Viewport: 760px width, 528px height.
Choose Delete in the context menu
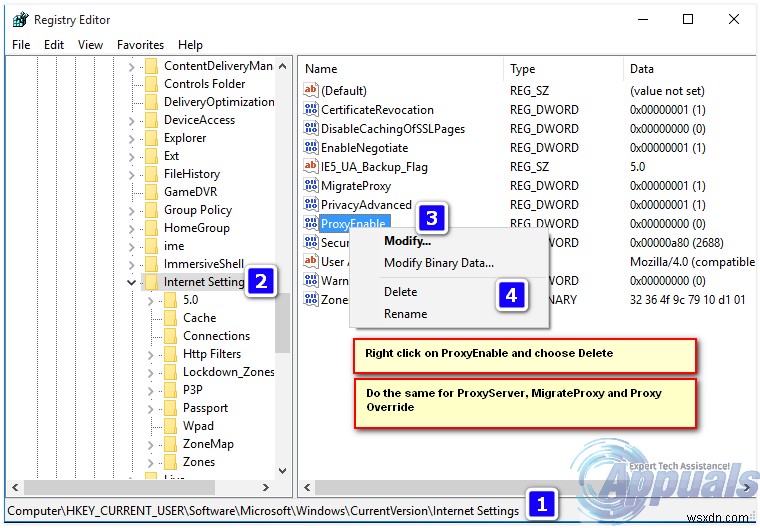[x=449, y=291]
